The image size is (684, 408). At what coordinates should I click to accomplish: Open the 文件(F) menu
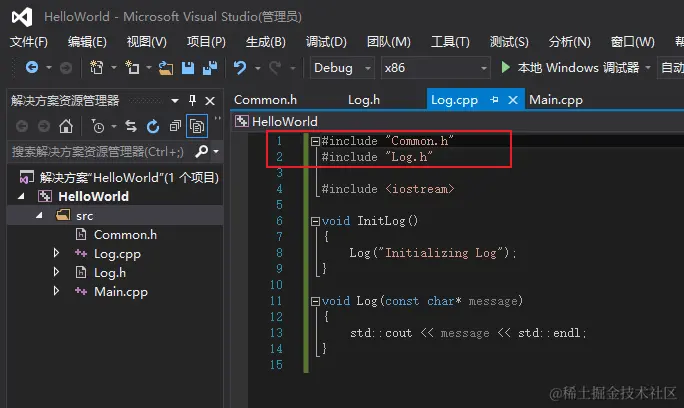[x=29, y=42]
